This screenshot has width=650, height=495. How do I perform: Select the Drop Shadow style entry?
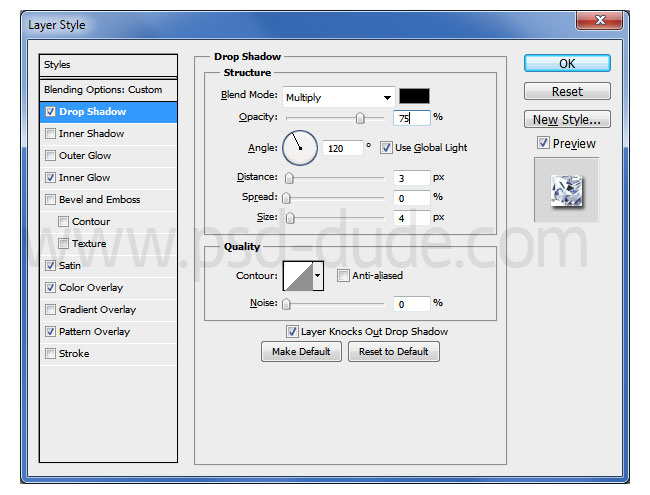108,112
